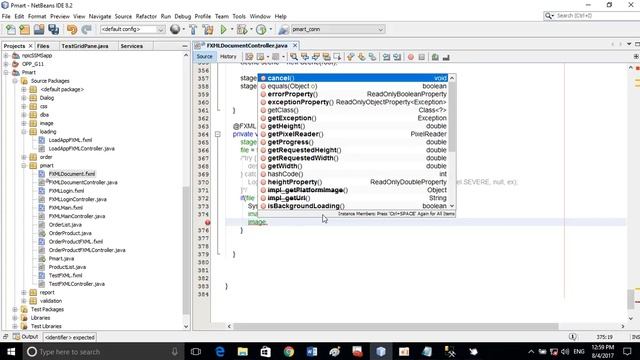The height and width of the screenshot is (360, 640).
Task: Click the New File toolbar icon
Action: 11,29
